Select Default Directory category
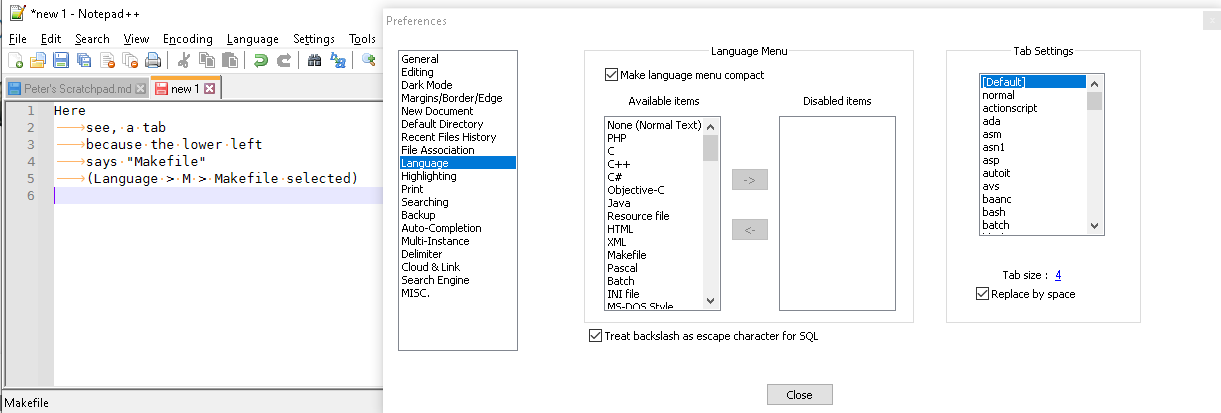The image size is (1221, 413). pyautogui.click(x=457, y=125)
